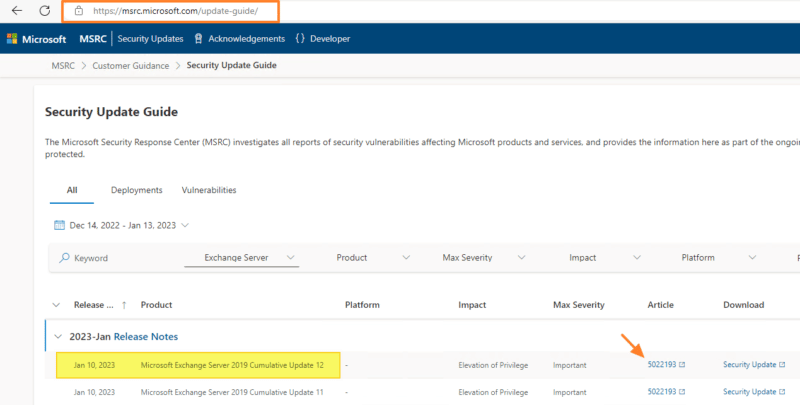Click Important severity in CU11 row
The height and width of the screenshot is (405, 800).
[569, 392]
